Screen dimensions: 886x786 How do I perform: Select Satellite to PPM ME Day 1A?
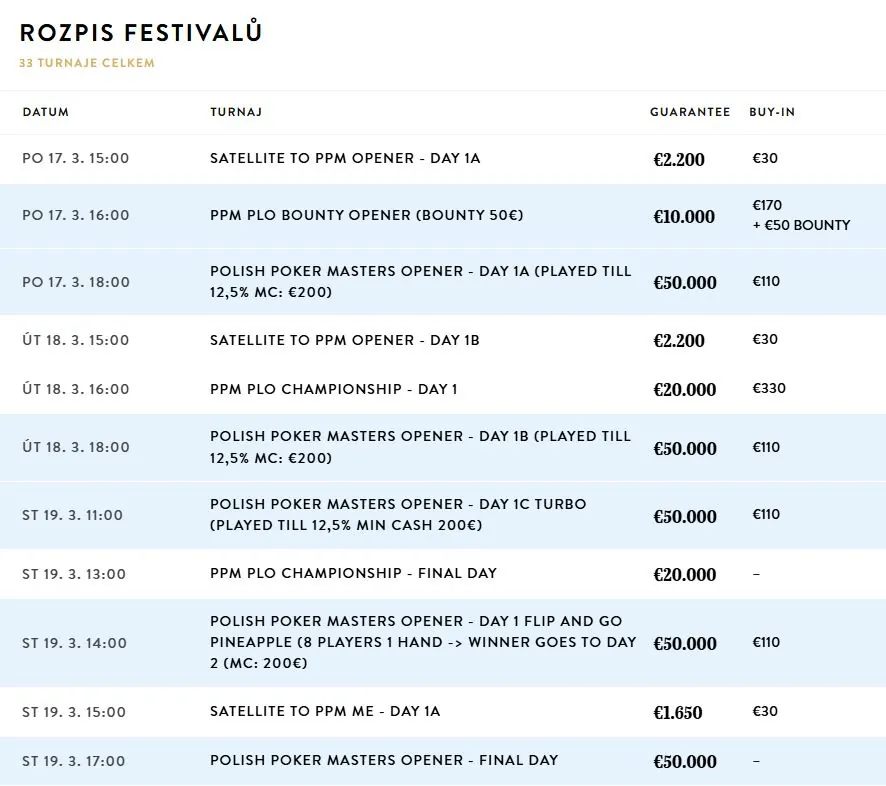[x=443, y=712]
